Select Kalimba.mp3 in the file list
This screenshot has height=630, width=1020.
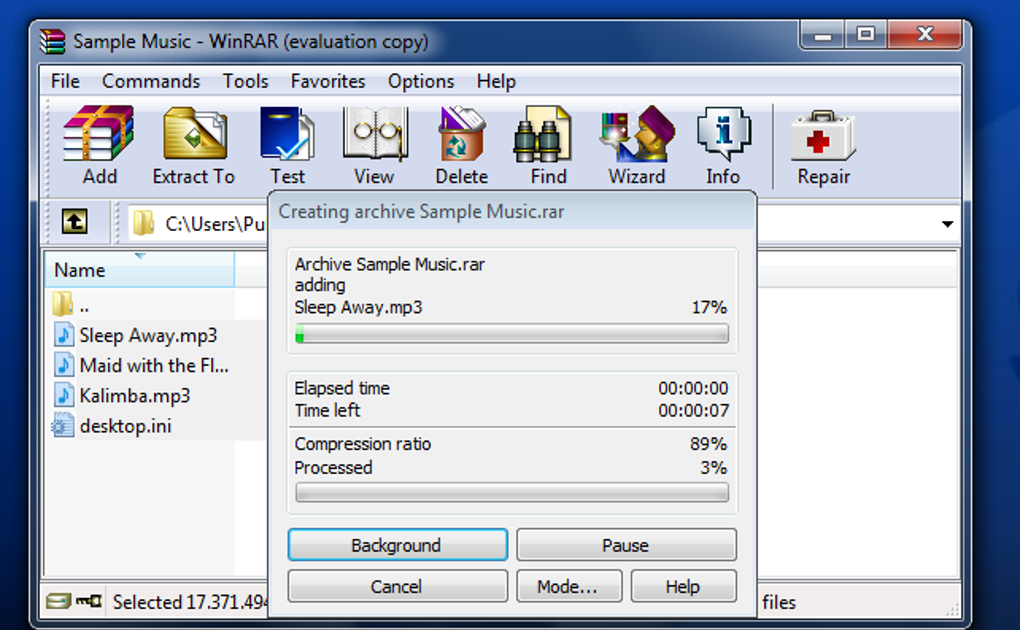coord(135,396)
